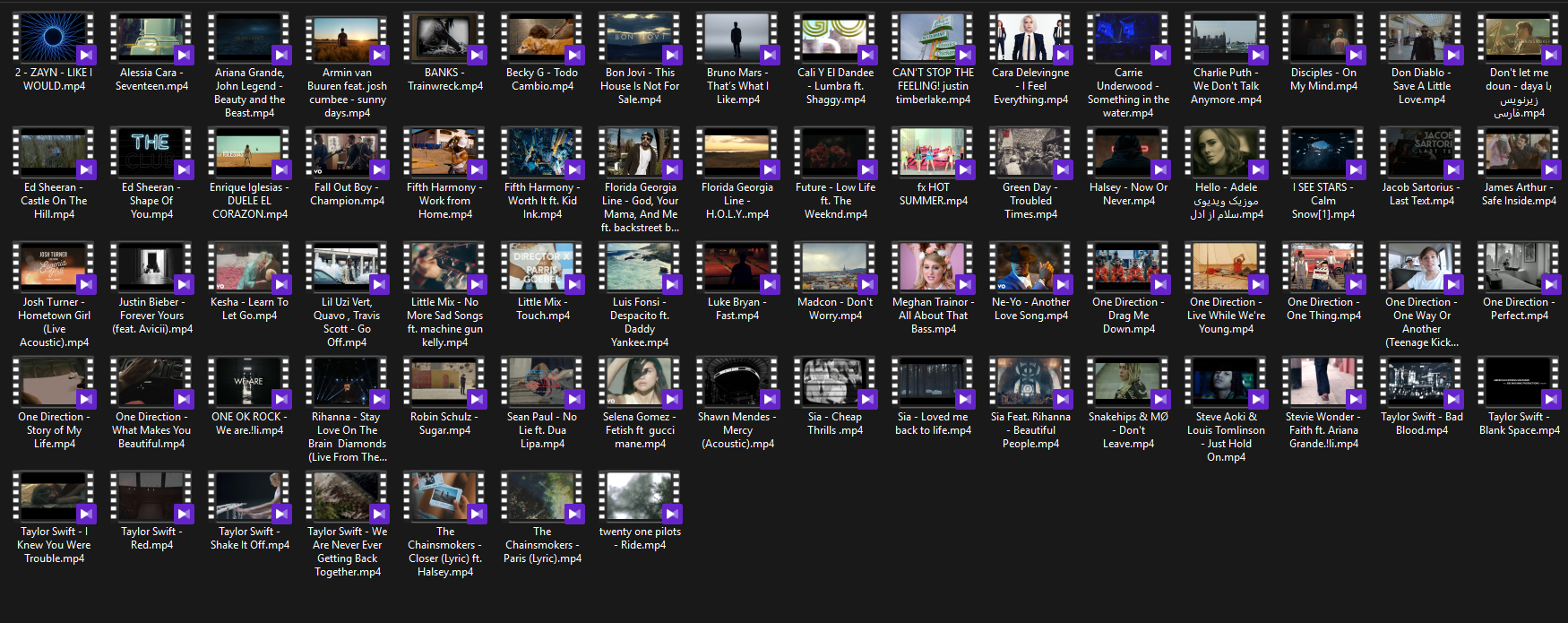Select Meghan Trainor - All About That Bass.mp4 thumbnail
This screenshot has width=1568, height=623.
(933, 267)
